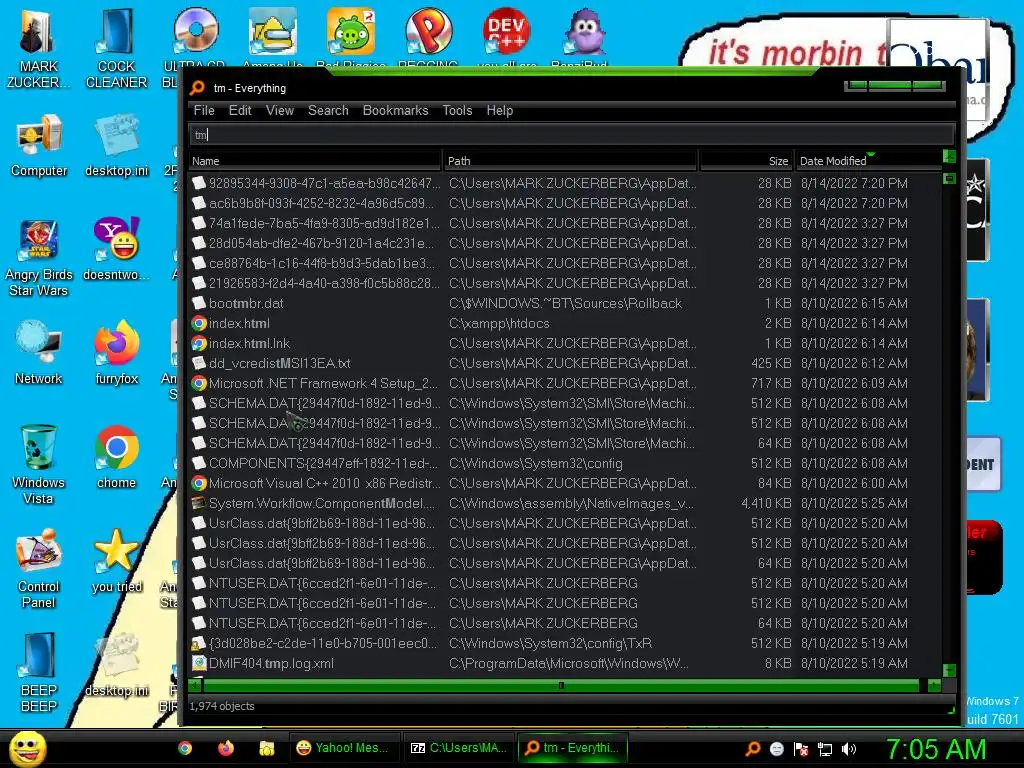This screenshot has height=768, width=1024.
Task: Open the COCK CLEANER desktop icon
Action: pyautogui.click(x=116, y=50)
